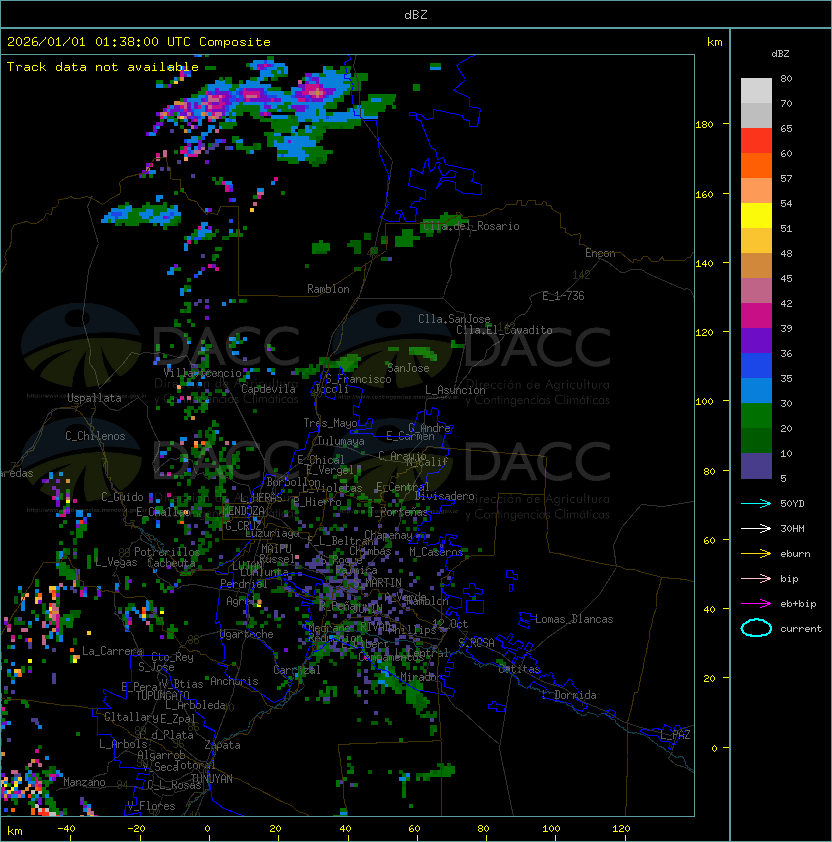Click the 'Ramblon' place label
Screen dimensions: 832x842
tap(328, 289)
